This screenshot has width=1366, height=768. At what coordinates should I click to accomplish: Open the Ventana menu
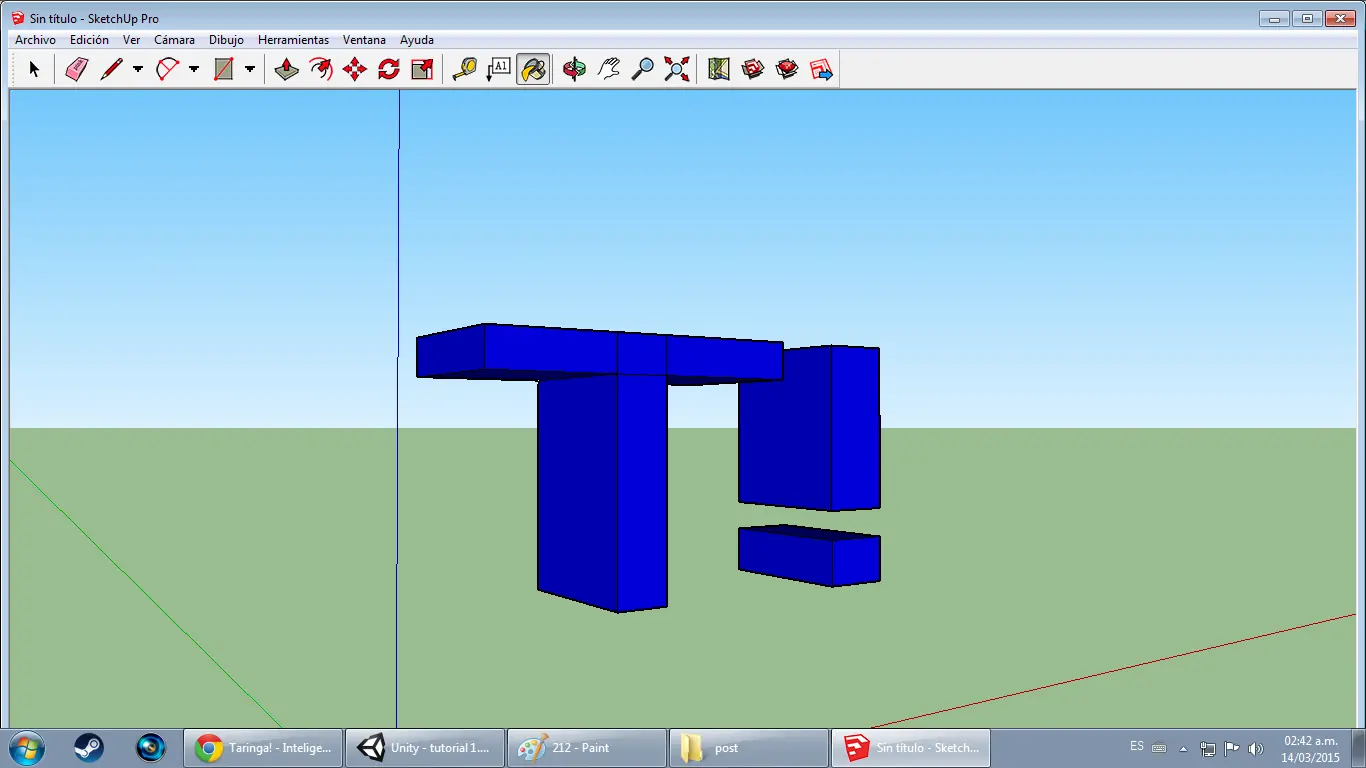364,40
